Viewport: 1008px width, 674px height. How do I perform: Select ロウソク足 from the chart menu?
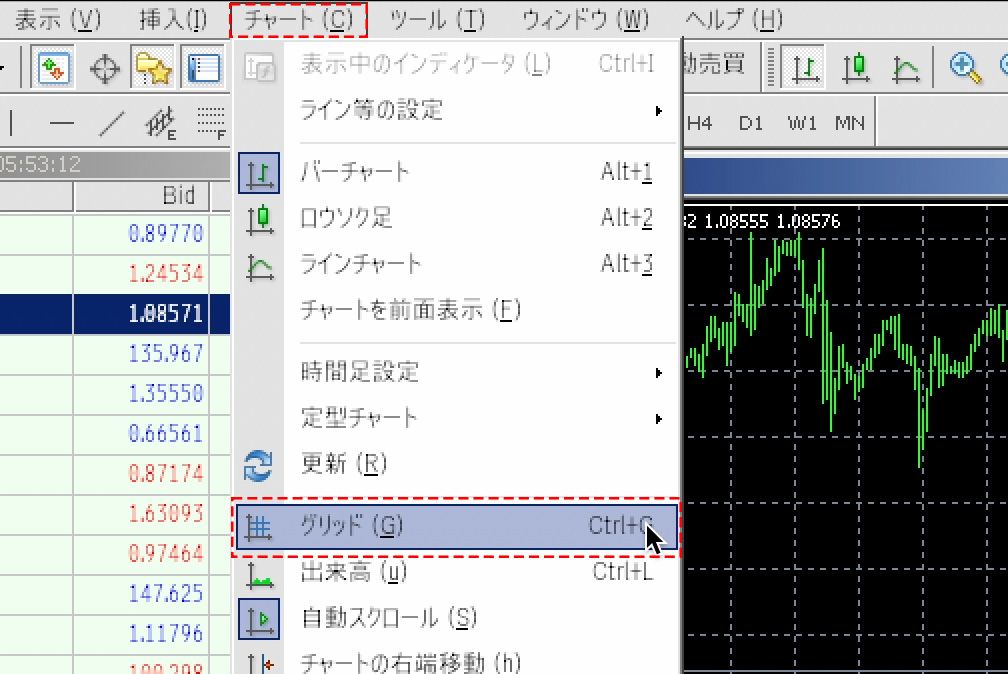(x=455, y=218)
